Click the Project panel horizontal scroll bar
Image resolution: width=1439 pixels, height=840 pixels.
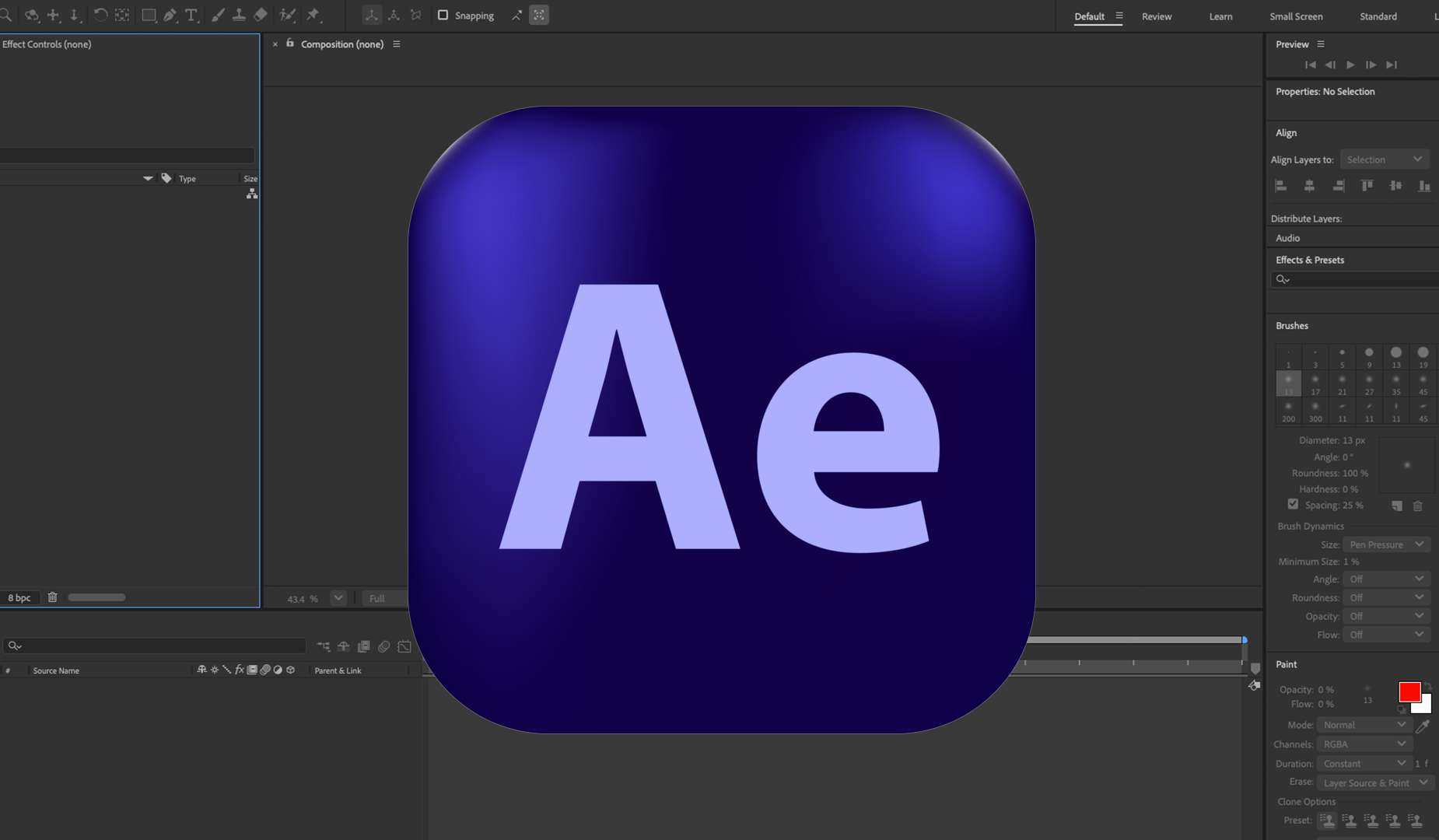tap(96, 597)
